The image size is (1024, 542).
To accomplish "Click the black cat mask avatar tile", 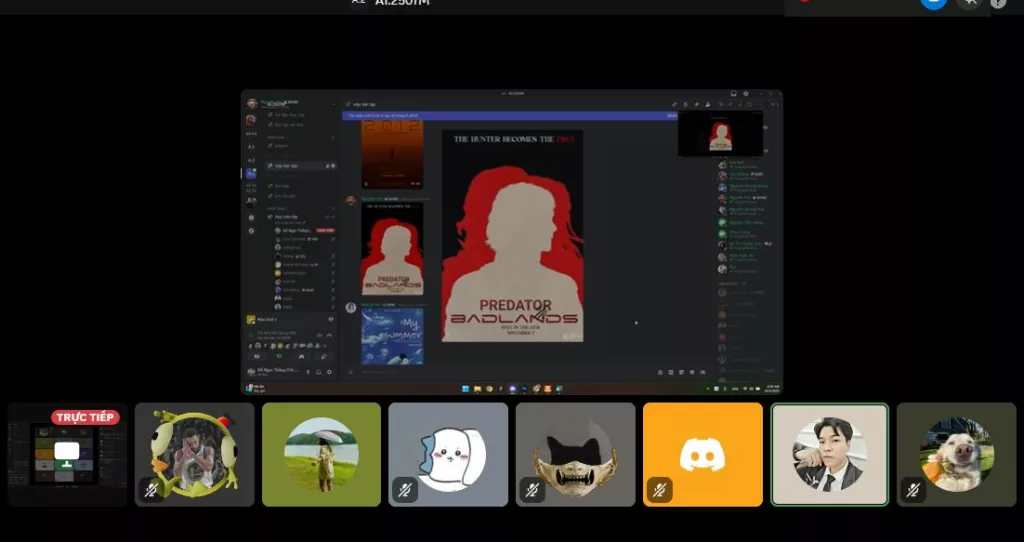I will point(575,453).
